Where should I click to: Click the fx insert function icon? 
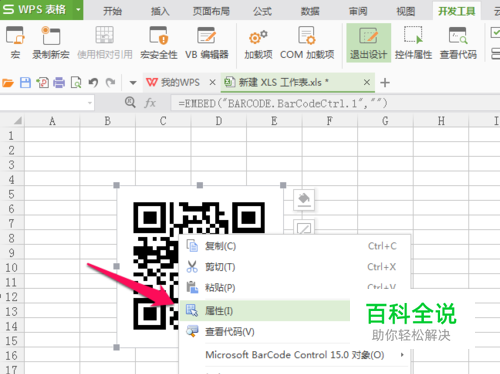[150, 103]
